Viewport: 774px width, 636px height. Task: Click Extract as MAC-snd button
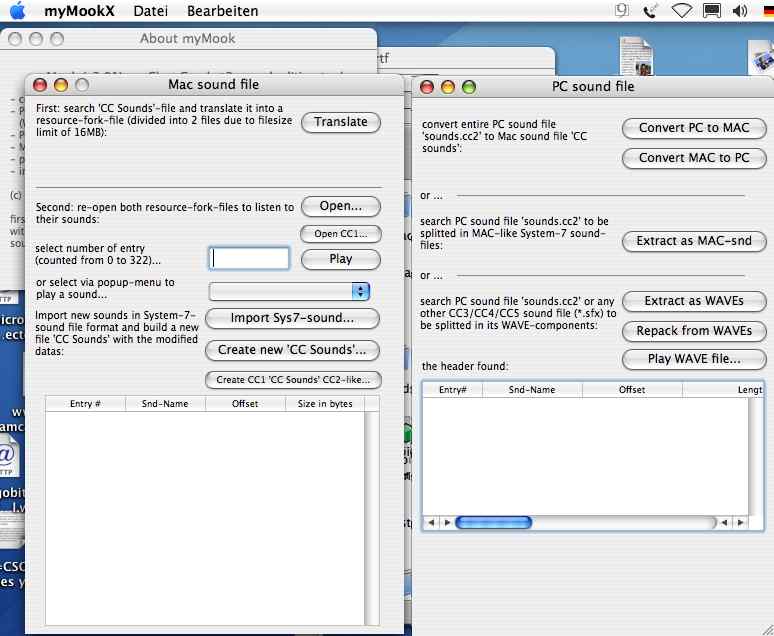click(694, 241)
